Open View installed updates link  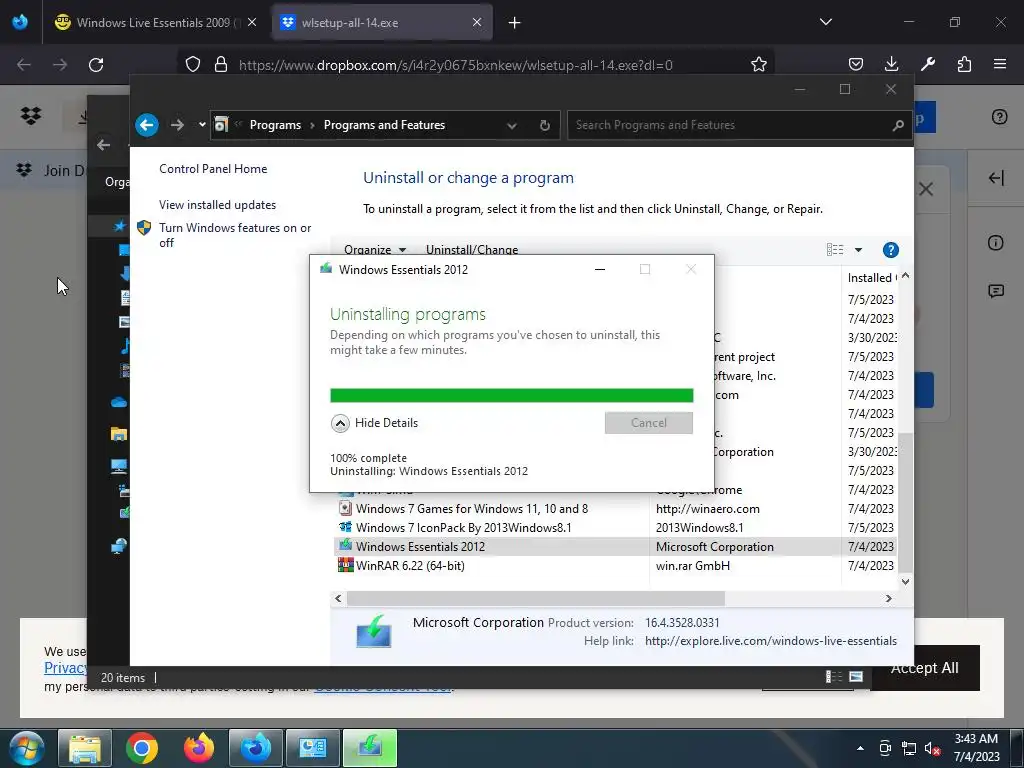[217, 204]
